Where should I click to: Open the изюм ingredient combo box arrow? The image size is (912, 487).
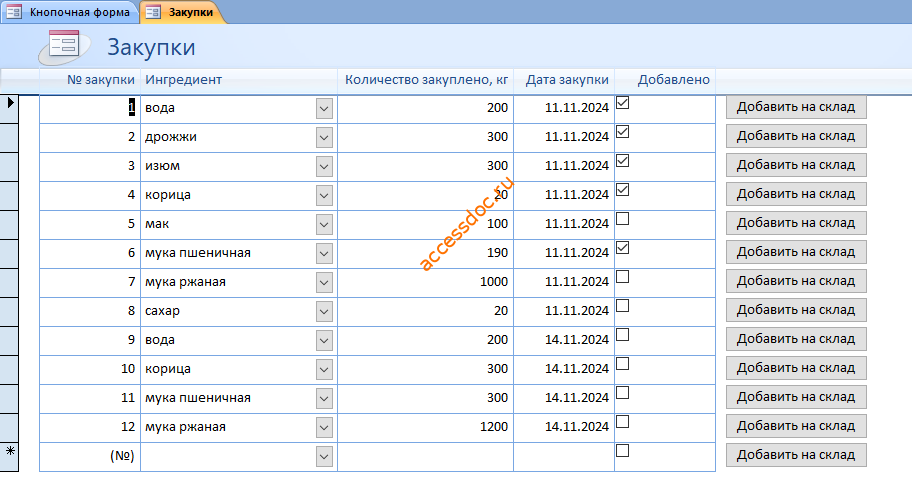coord(325,166)
